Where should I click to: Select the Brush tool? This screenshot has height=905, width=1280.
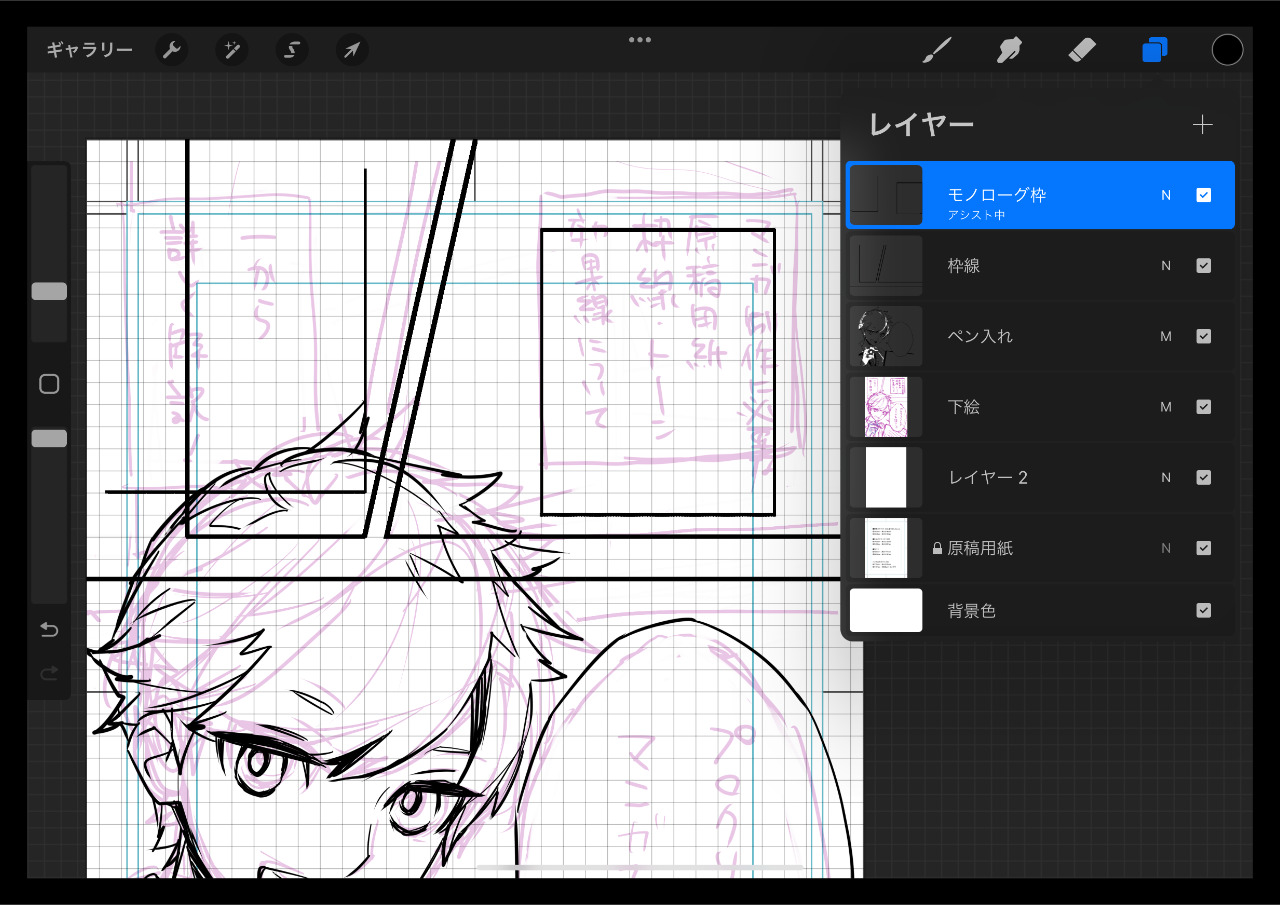point(936,50)
